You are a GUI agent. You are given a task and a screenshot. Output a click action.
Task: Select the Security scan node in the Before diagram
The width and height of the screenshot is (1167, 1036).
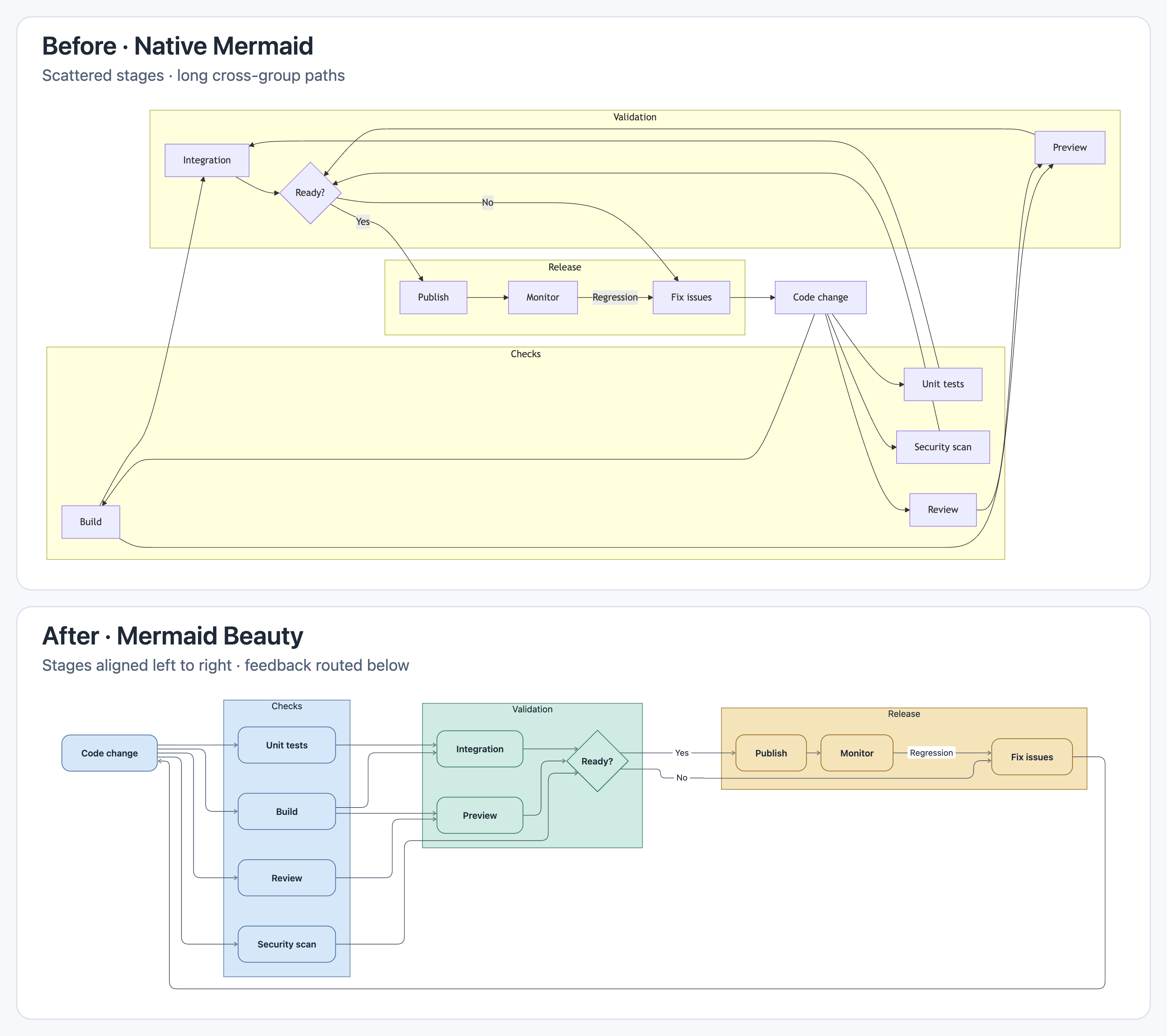pyautogui.click(x=943, y=447)
